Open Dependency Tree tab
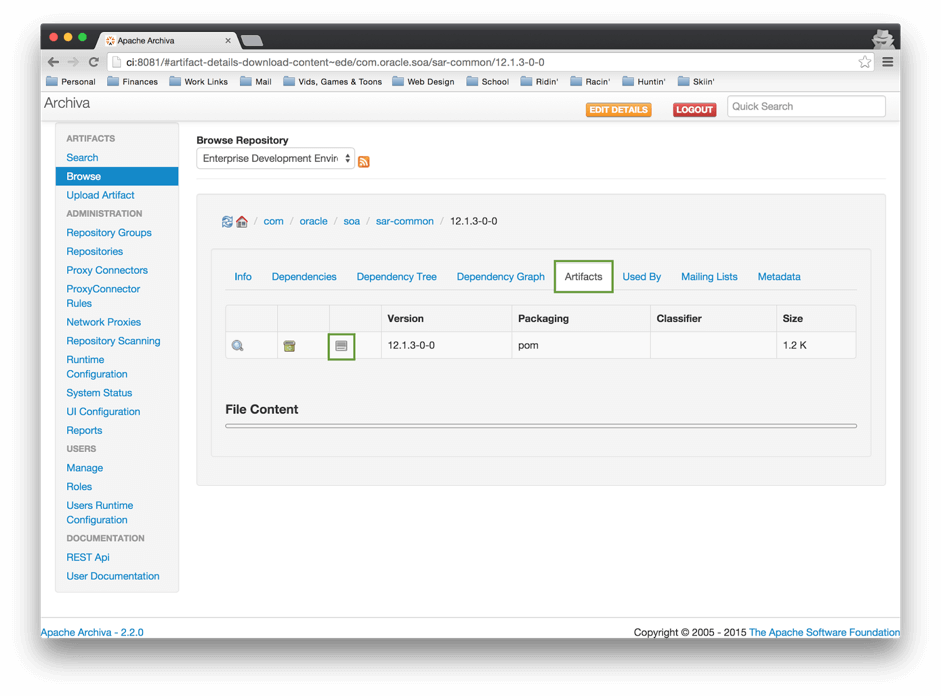This screenshot has width=941, height=696. 397,277
